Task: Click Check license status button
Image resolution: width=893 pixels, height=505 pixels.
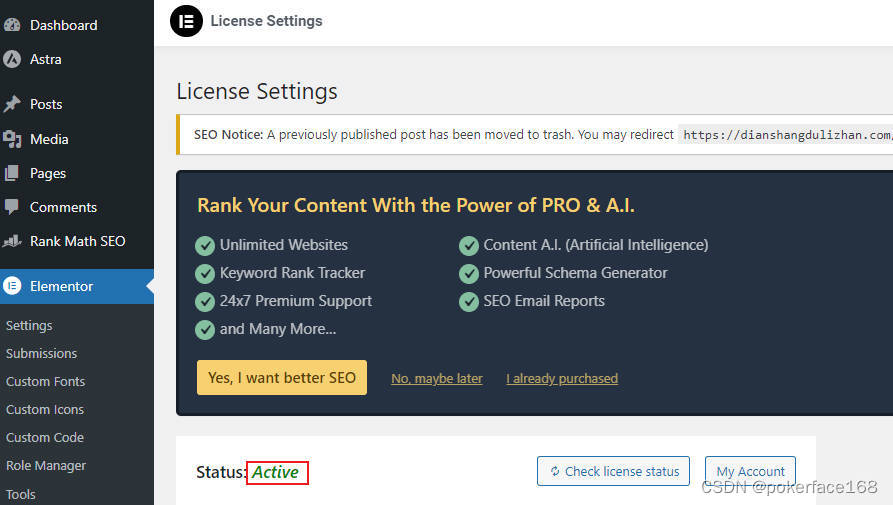Action: pos(613,471)
